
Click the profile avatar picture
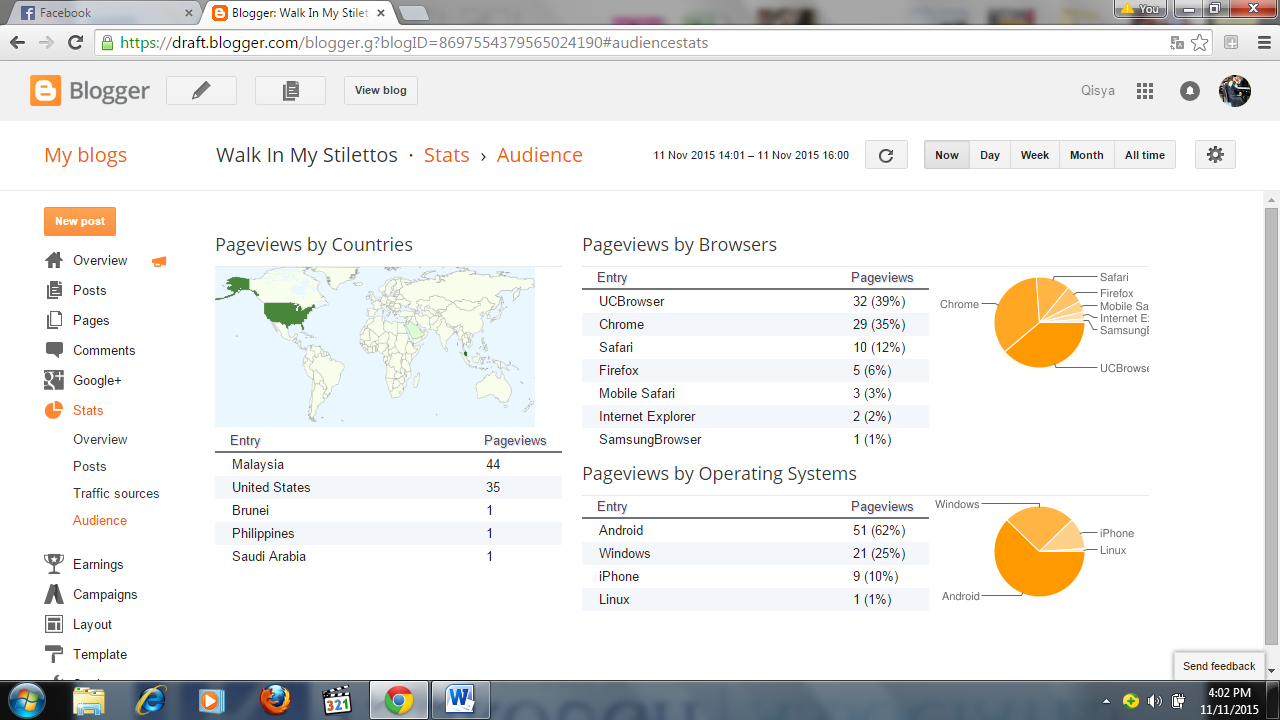pyautogui.click(x=1235, y=90)
